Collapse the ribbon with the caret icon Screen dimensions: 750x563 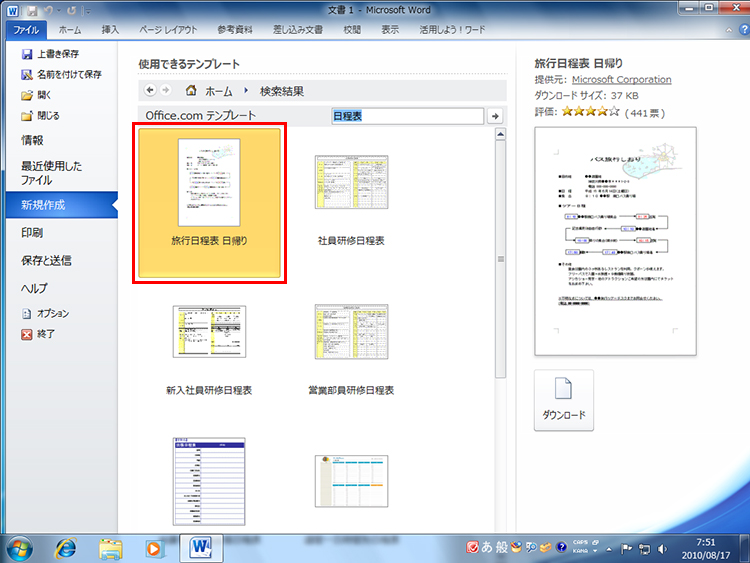pos(729,30)
